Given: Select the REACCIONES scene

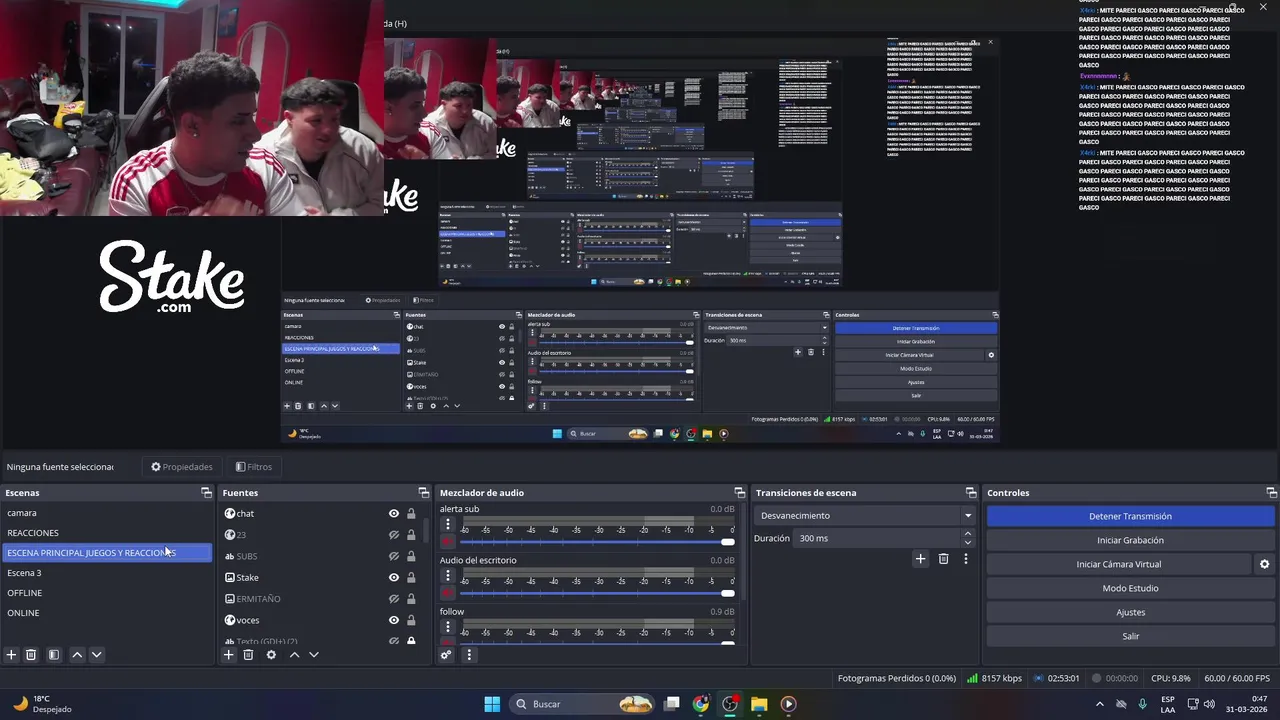Looking at the screenshot, I should (x=107, y=533).
